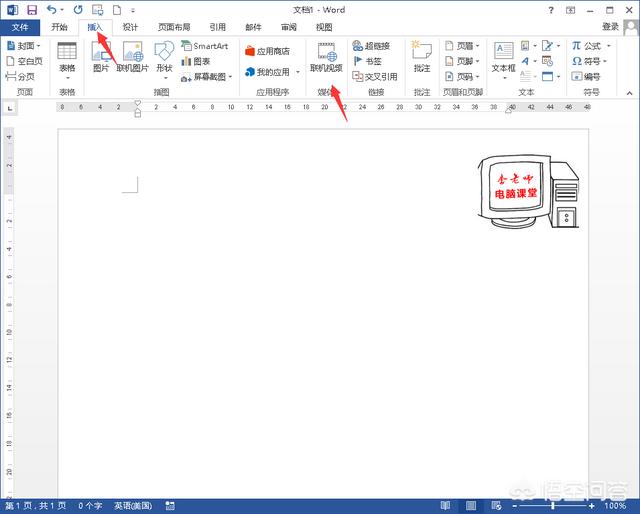The image size is (640, 514).
Task: Add a 批注 comment
Action: 422,56
